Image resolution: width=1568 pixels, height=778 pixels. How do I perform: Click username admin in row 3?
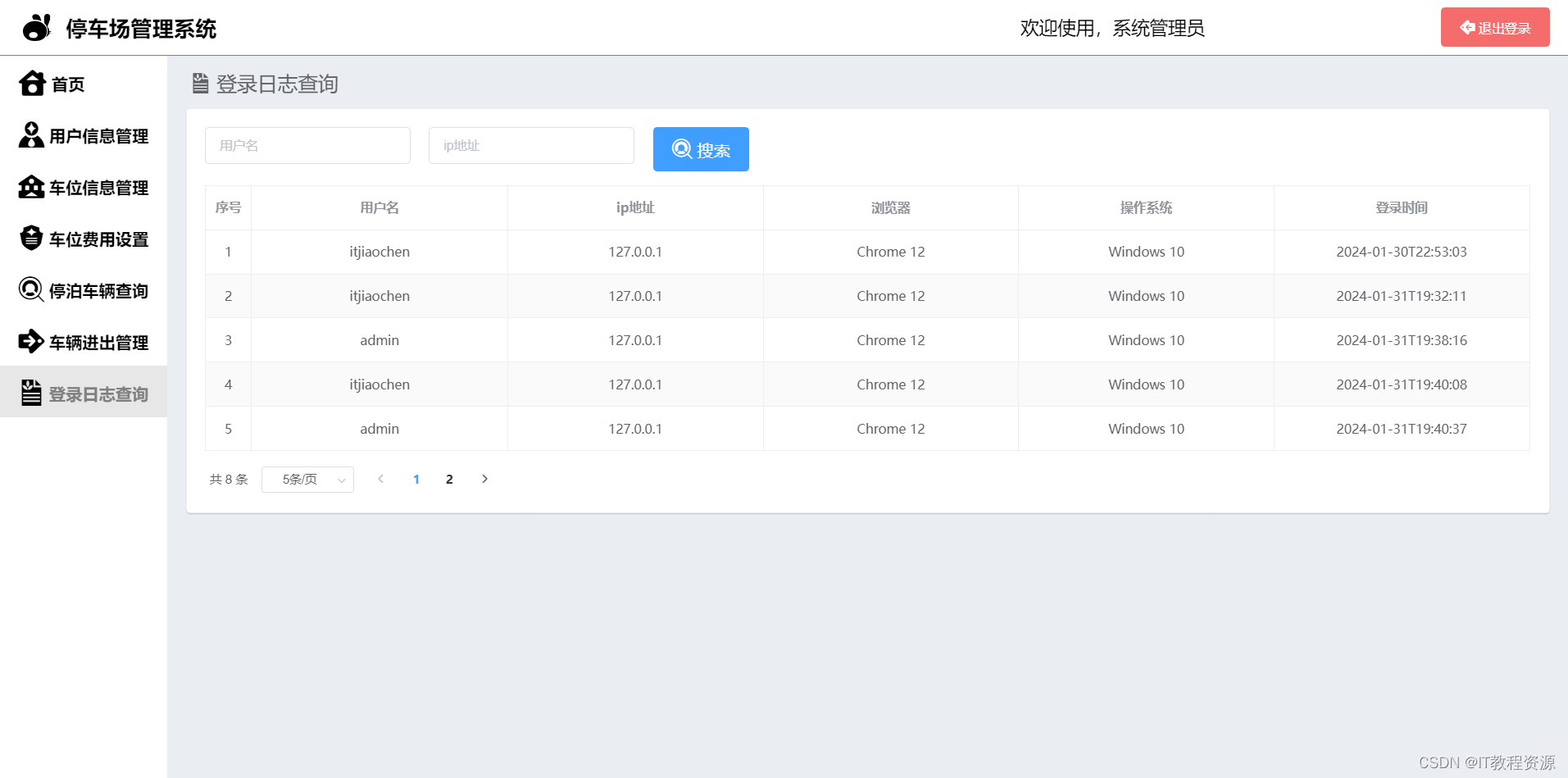[380, 340]
